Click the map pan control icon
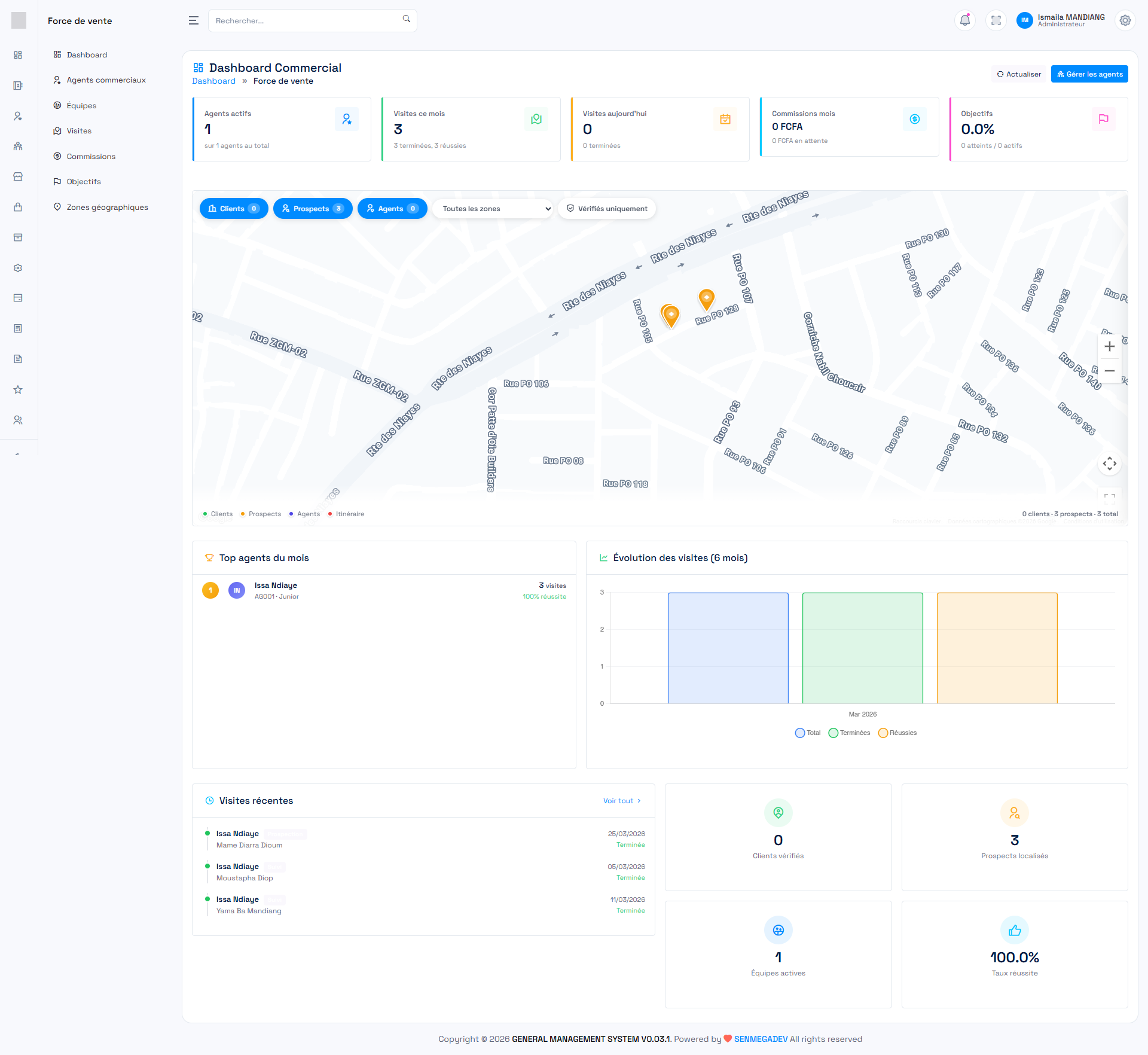Viewport: 1148px width, 1055px height. point(1109,464)
